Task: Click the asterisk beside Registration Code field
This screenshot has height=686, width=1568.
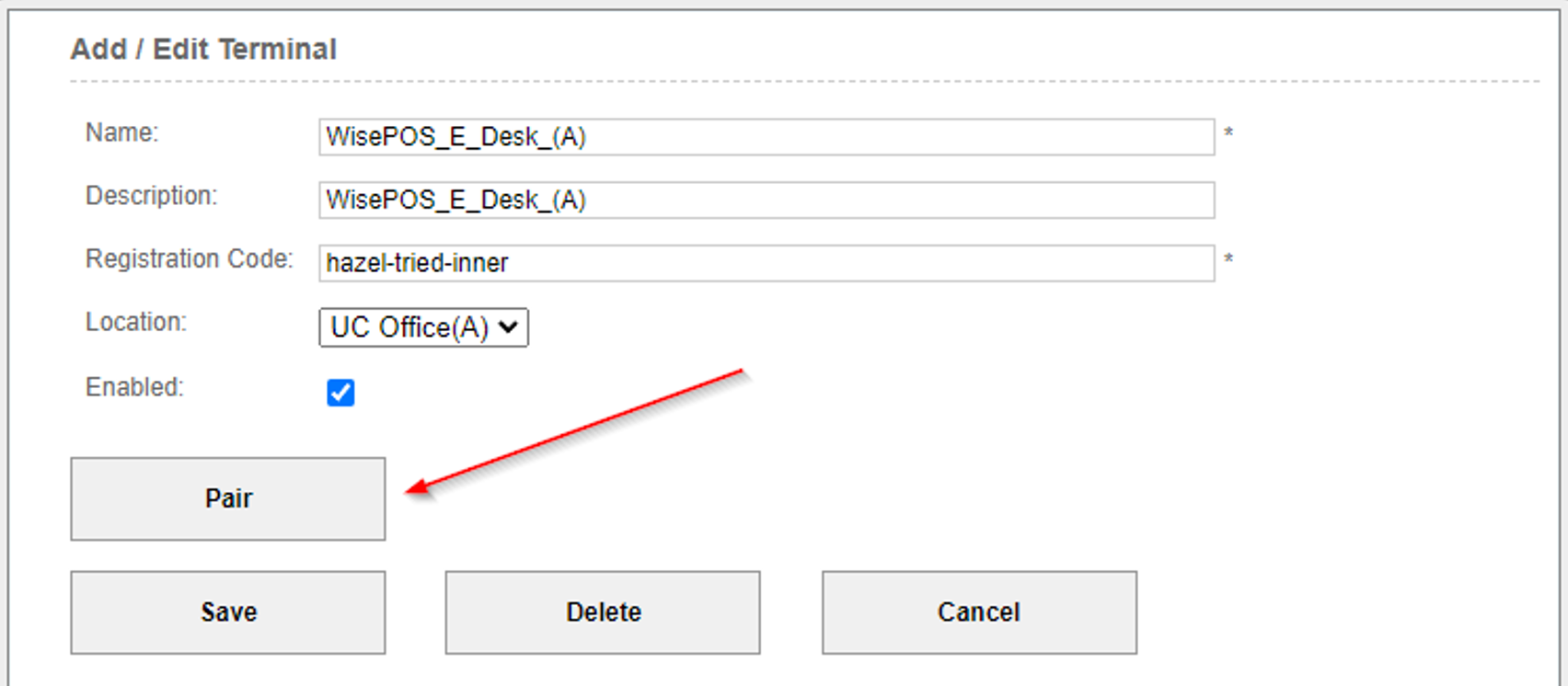Action: tap(1228, 259)
